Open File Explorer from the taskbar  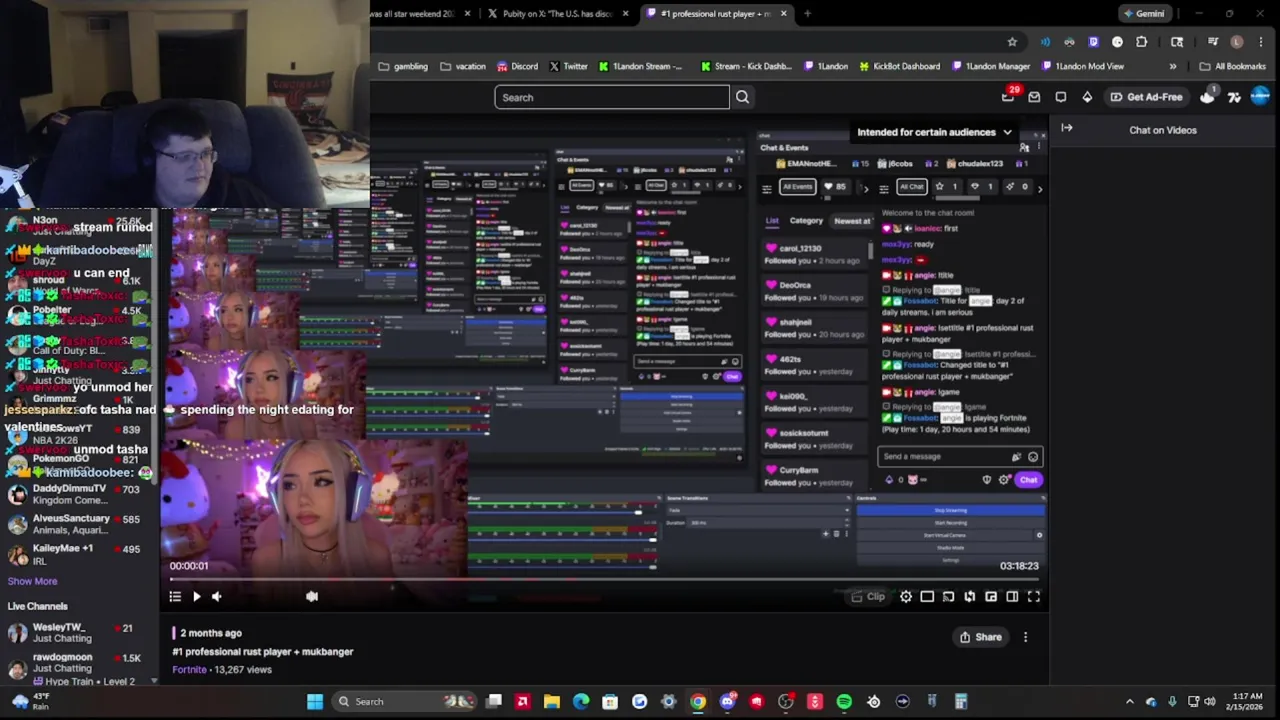point(552,701)
